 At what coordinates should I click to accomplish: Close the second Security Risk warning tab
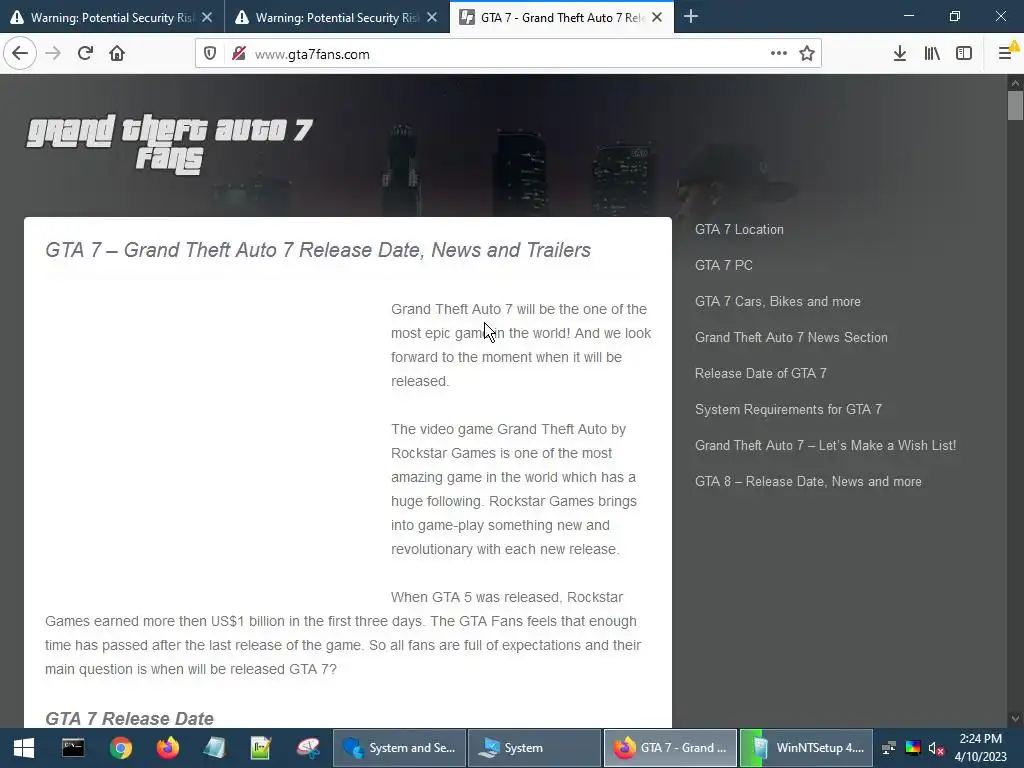[x=432, y=18]
